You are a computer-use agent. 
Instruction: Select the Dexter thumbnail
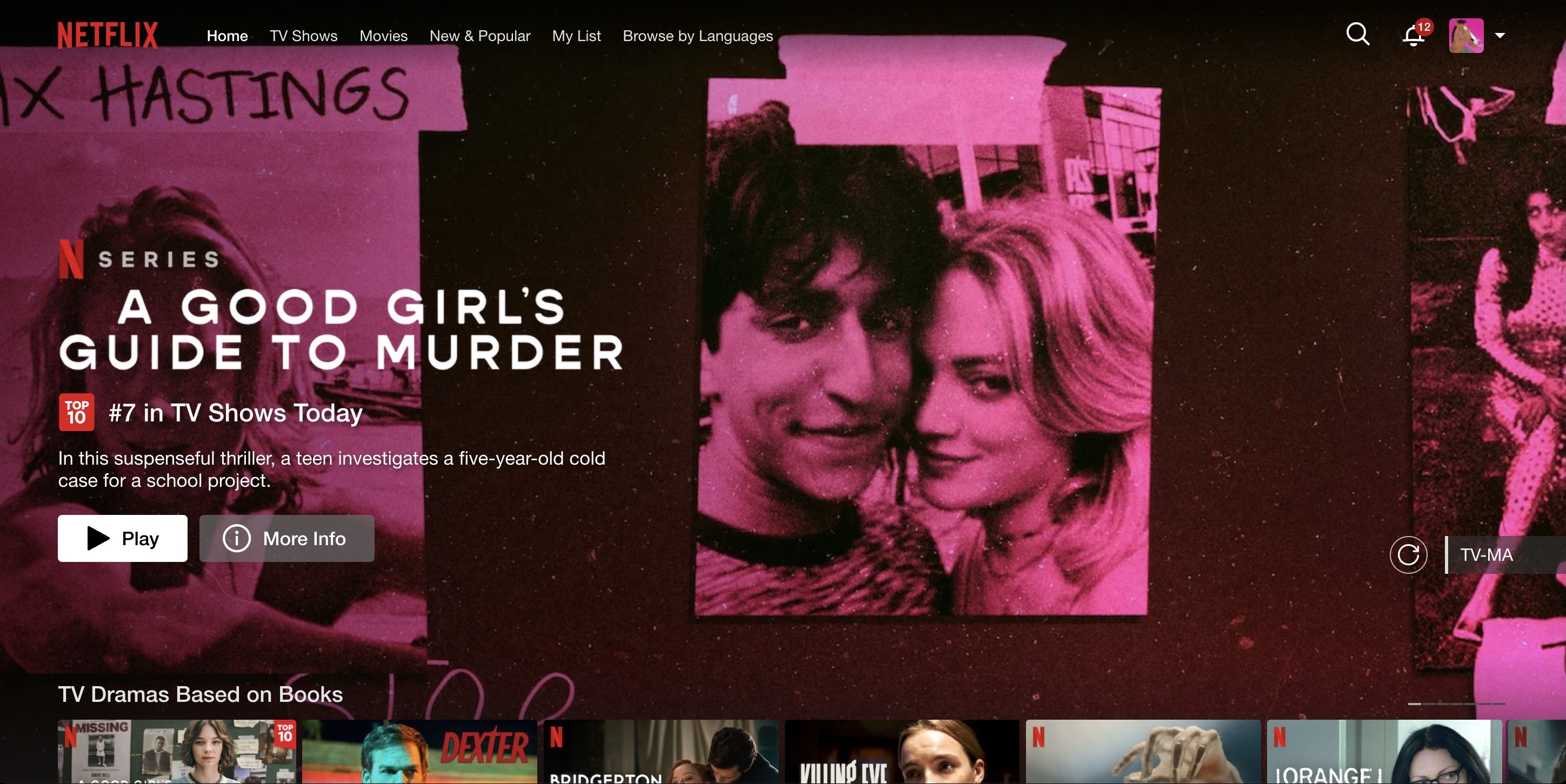coord(419,752)
